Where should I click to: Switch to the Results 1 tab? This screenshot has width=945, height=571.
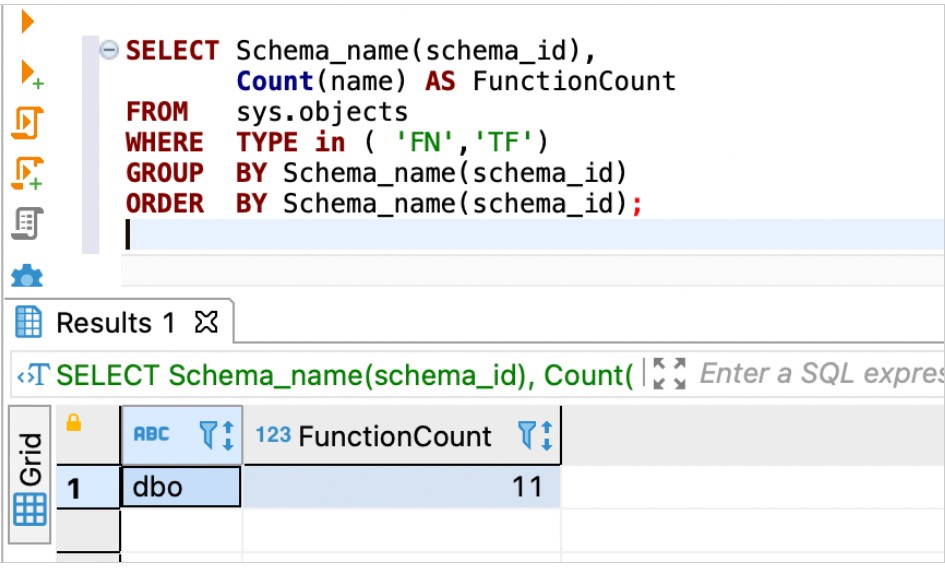tap(115, 323)
